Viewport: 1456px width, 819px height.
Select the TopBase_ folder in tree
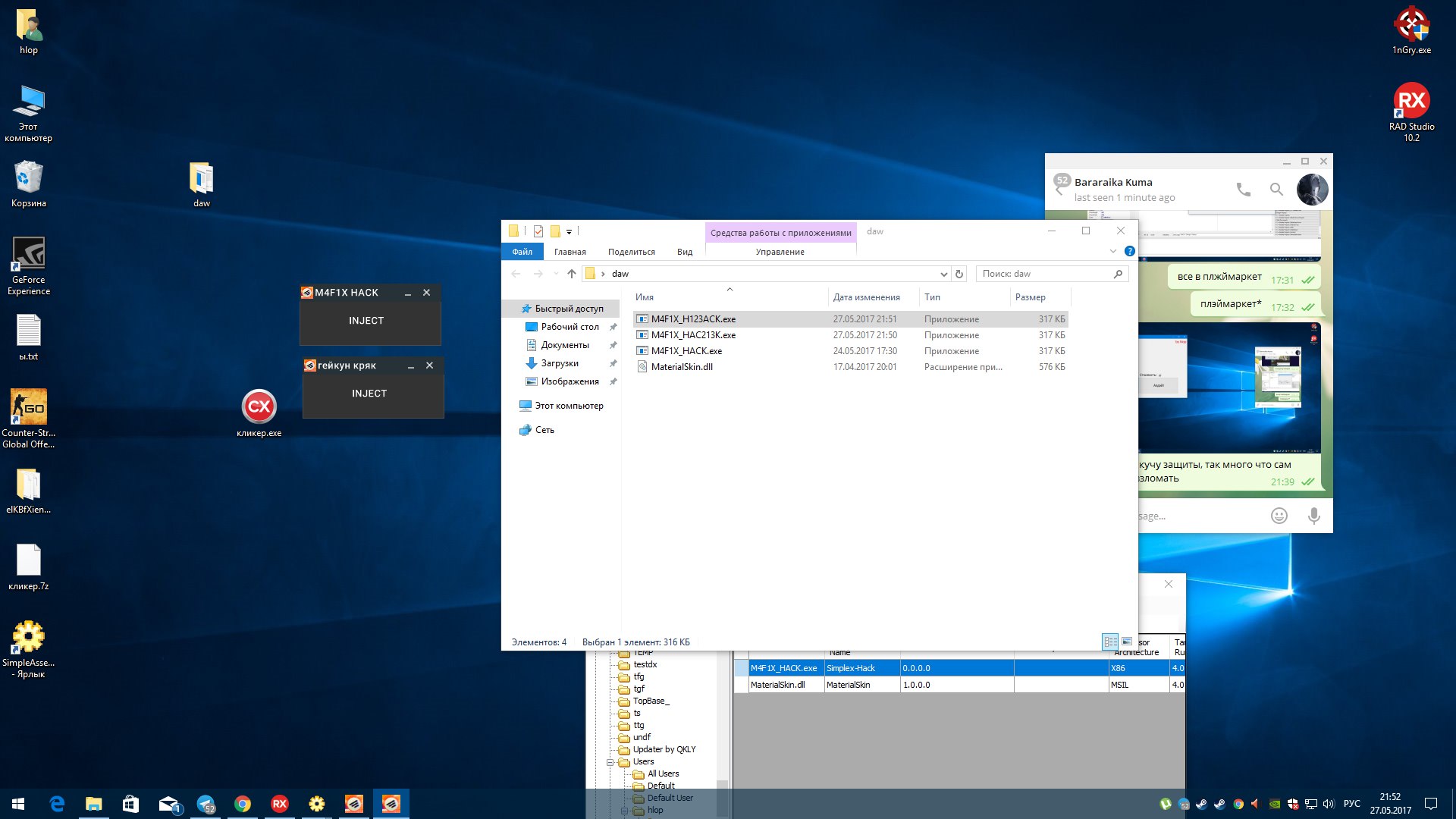651,701
